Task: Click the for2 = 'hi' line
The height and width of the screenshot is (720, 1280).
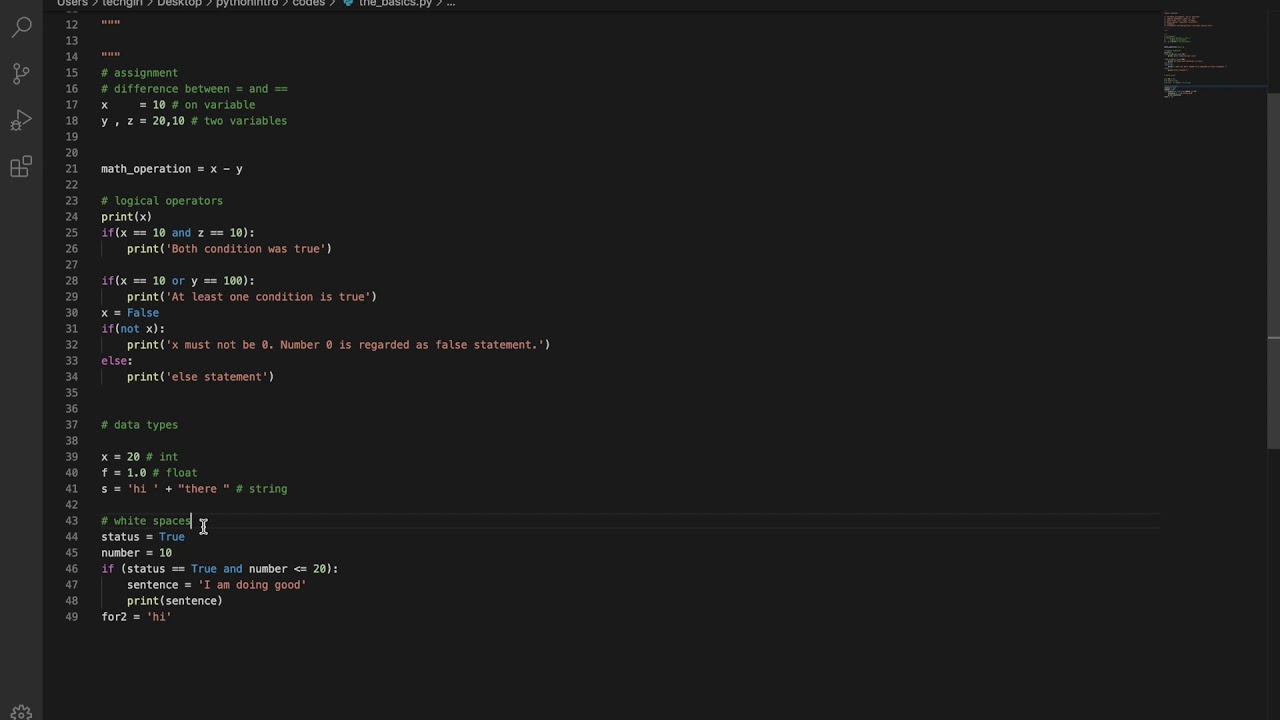Action: 136,617
